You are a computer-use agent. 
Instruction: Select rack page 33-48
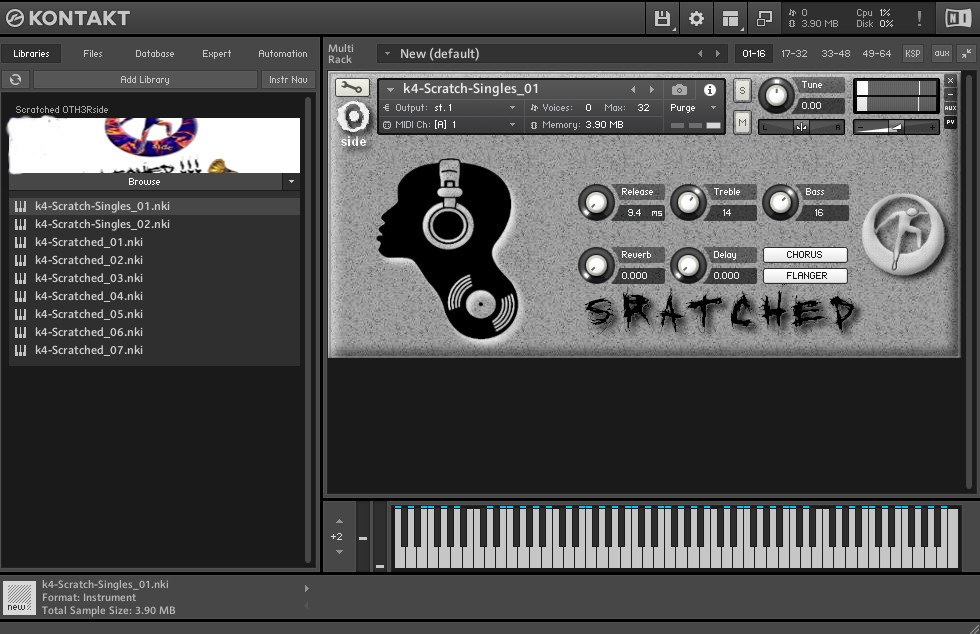[x=836, y=54]
